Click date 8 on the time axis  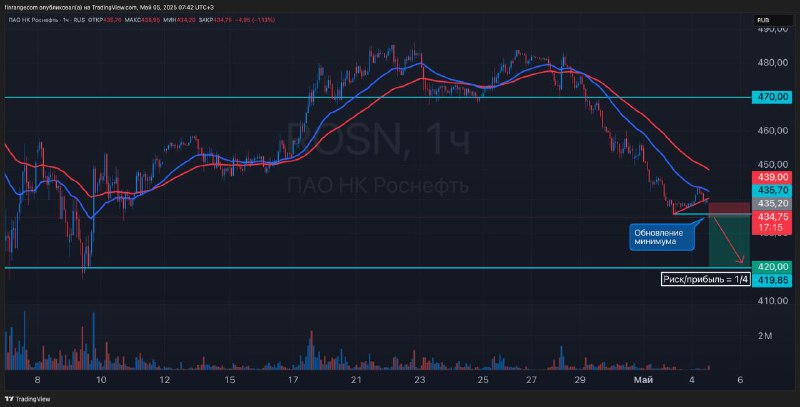pos(37,380)
